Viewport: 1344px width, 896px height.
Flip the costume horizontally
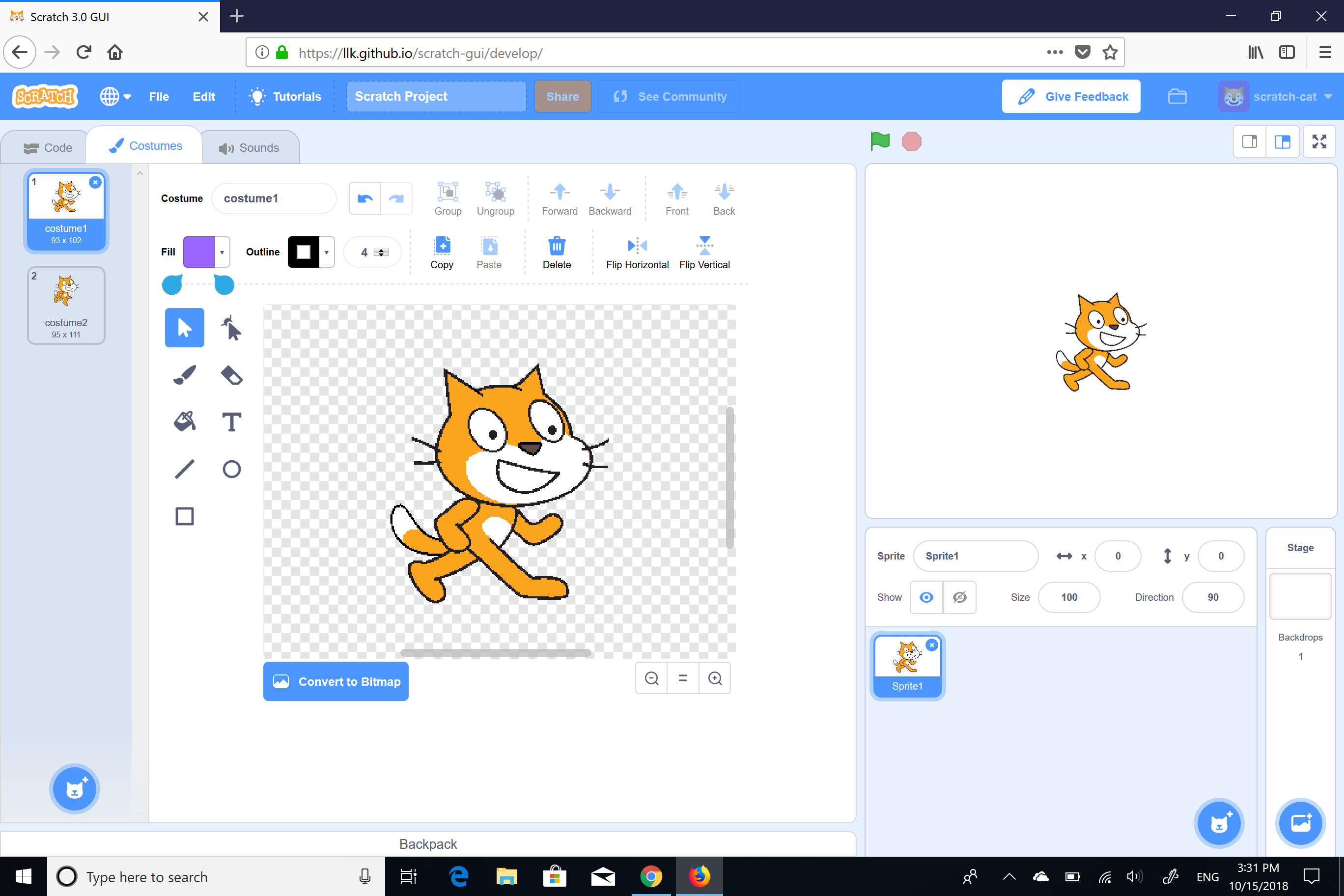click(x=637, y=252)
